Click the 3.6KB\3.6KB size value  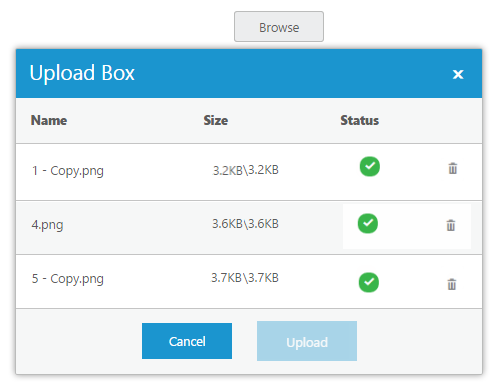[x=245, y=224]
